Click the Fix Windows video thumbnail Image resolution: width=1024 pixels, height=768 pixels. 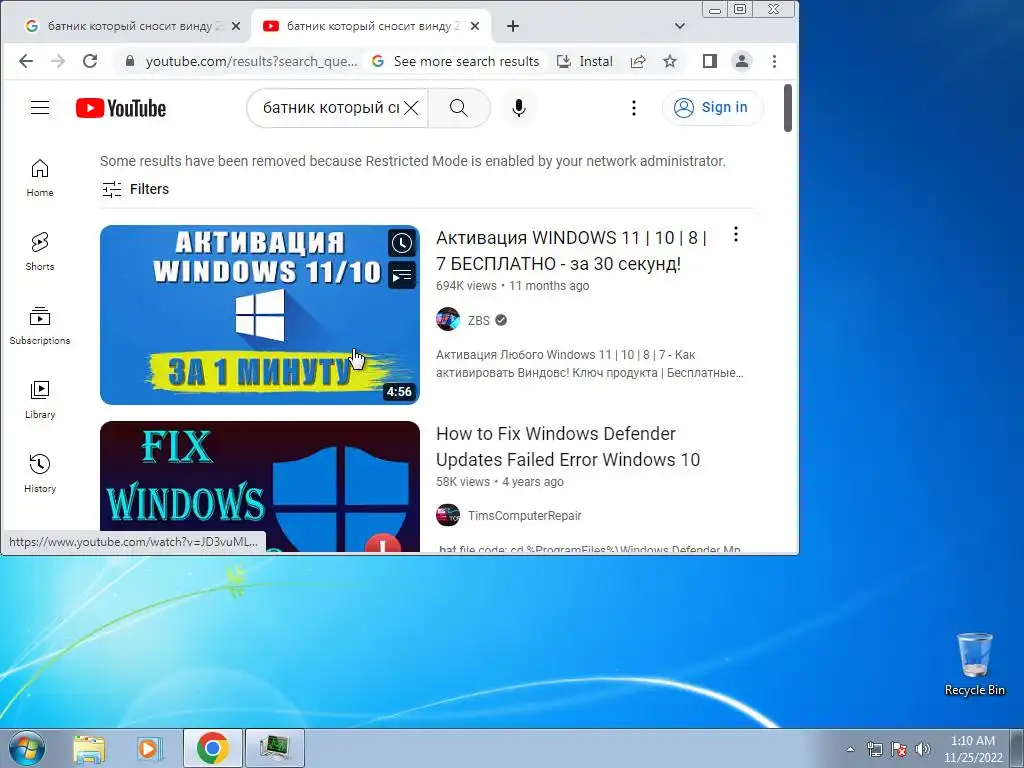pos(260,487)
